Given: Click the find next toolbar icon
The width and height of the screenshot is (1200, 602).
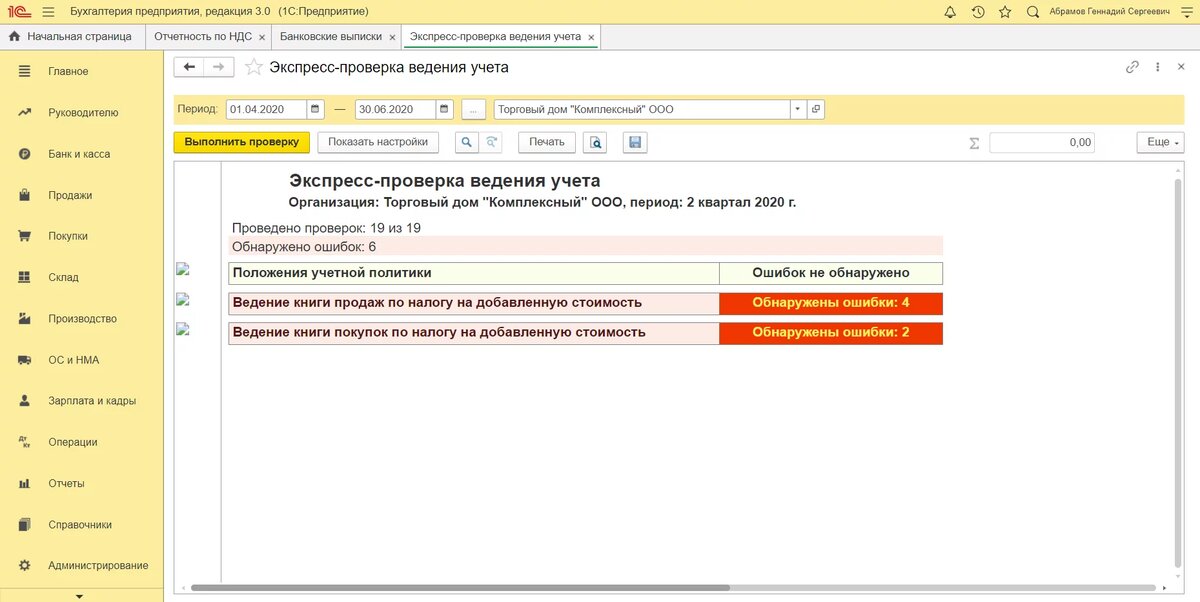Looking at the screenshot, I should click(x=491, y=142).
